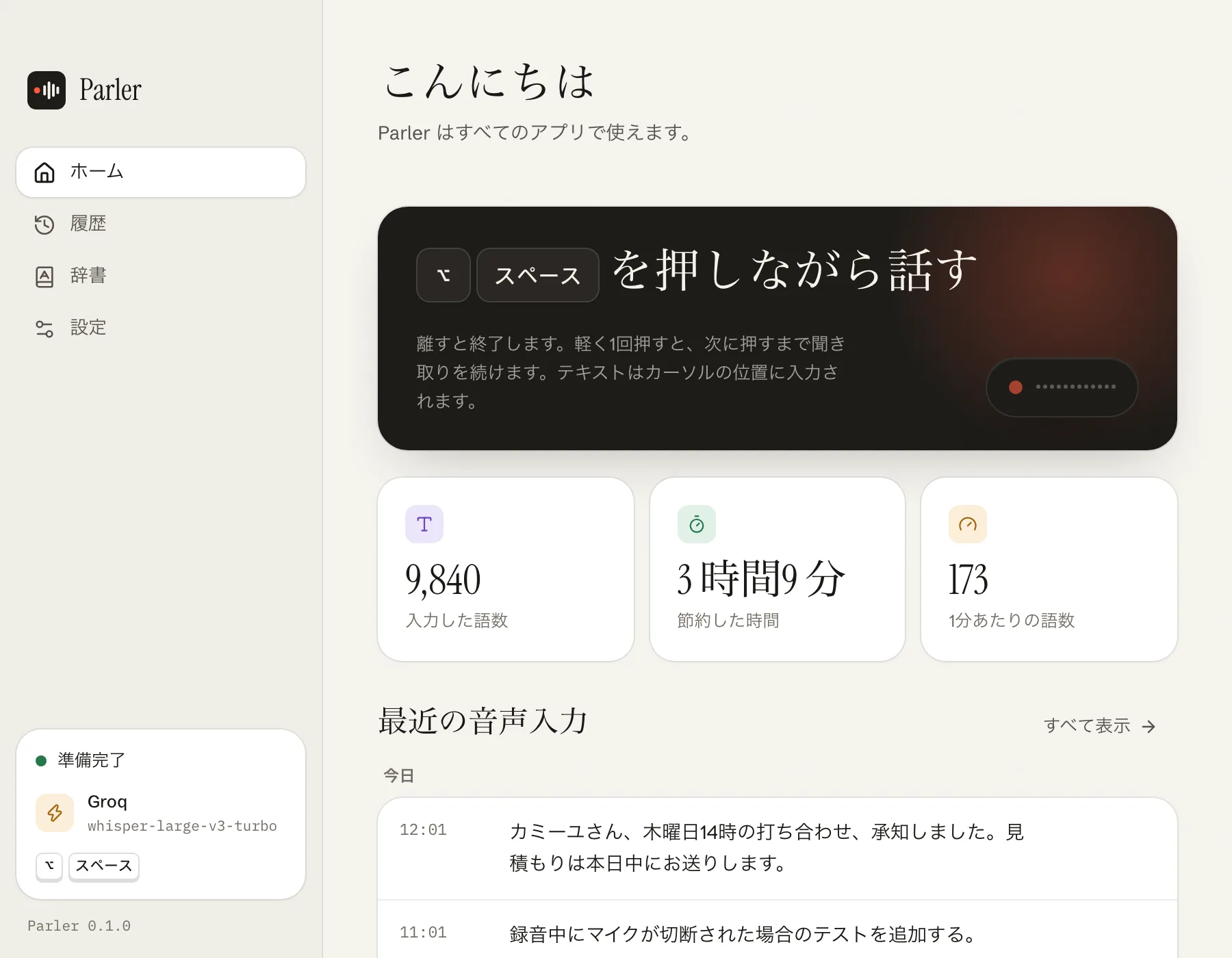Click the Parler 0.1.0 version label
The image size is (1232, 958).
pyautogui.click(x=79, y=926)
